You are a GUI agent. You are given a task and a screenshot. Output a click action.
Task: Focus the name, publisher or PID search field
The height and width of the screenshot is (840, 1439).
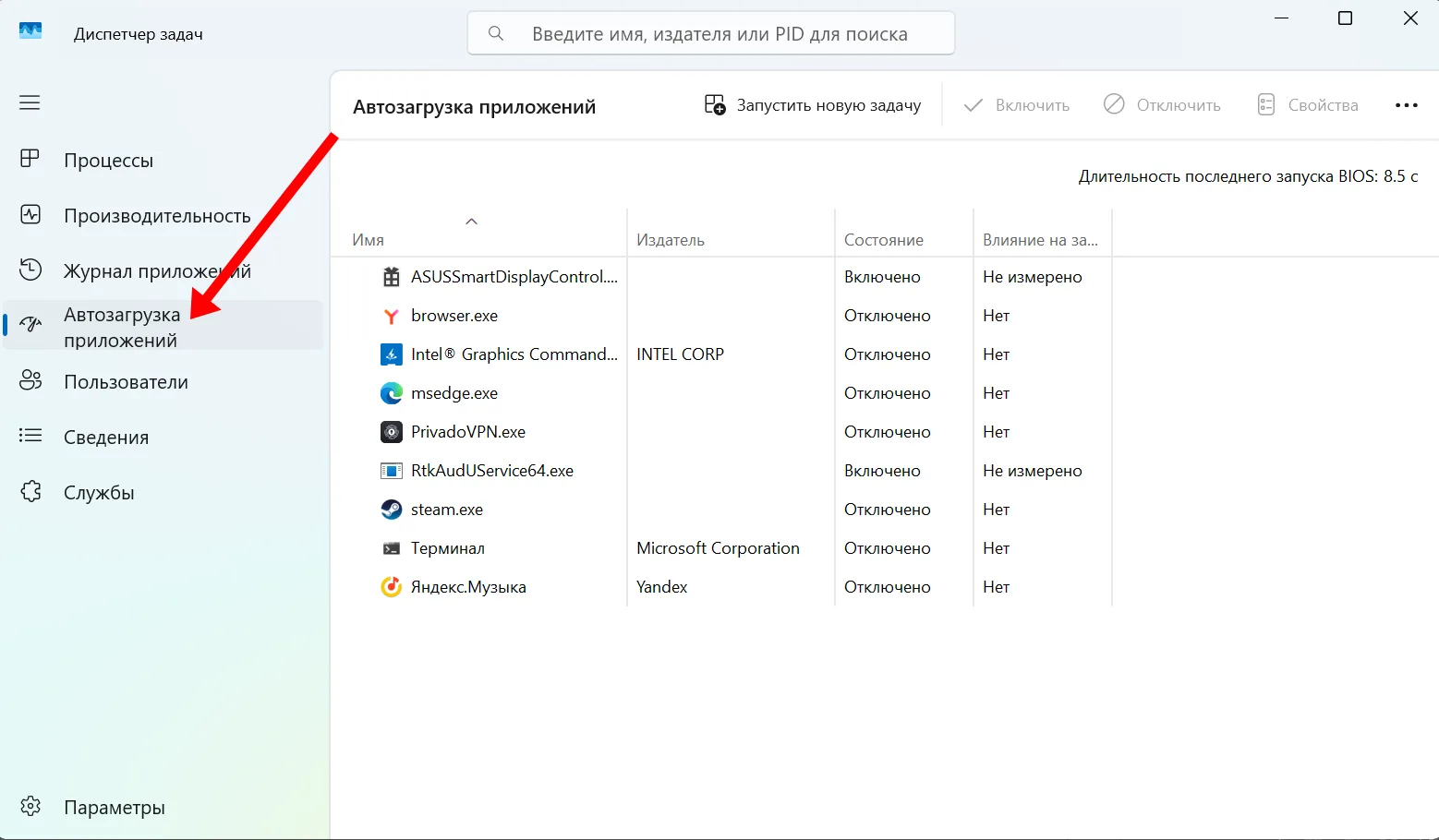pyautogui.click(x=711, y=33)
